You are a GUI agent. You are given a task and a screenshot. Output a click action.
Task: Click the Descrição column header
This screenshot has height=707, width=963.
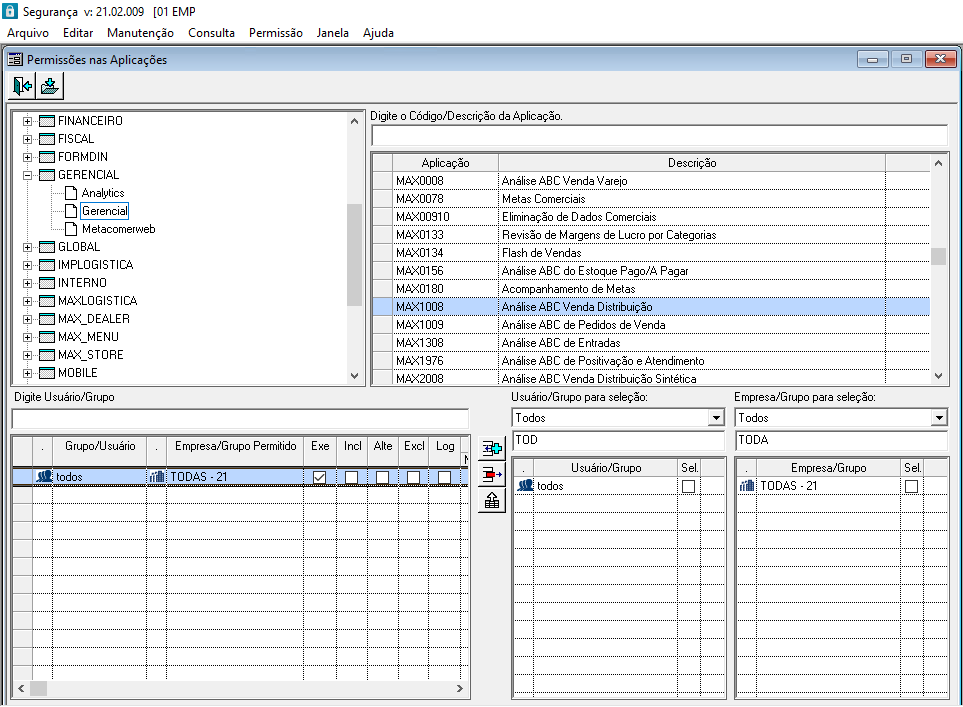coord(692,163)
